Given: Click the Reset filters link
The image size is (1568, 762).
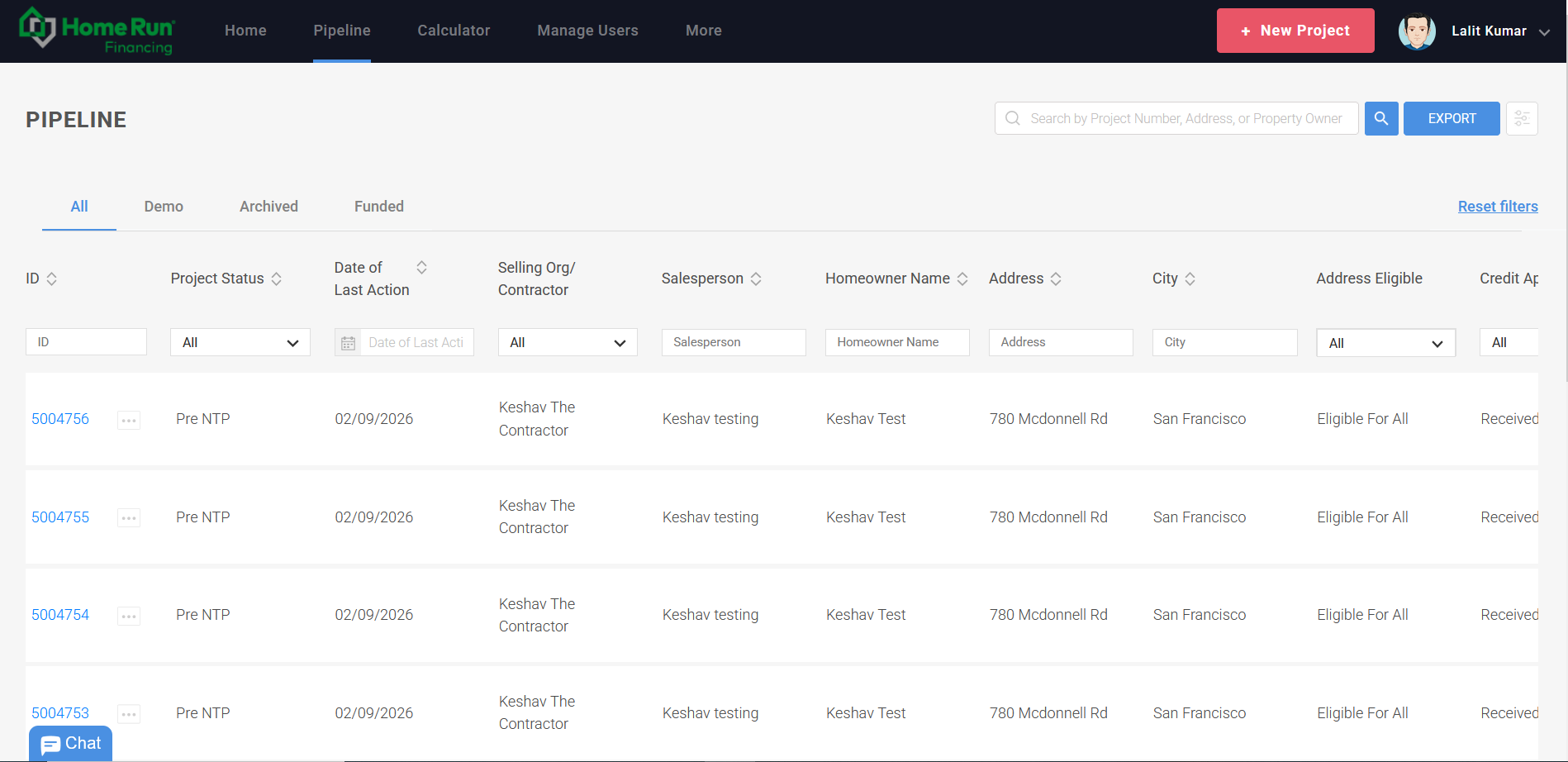Looking at the screenshot, I should [1497, 207].
